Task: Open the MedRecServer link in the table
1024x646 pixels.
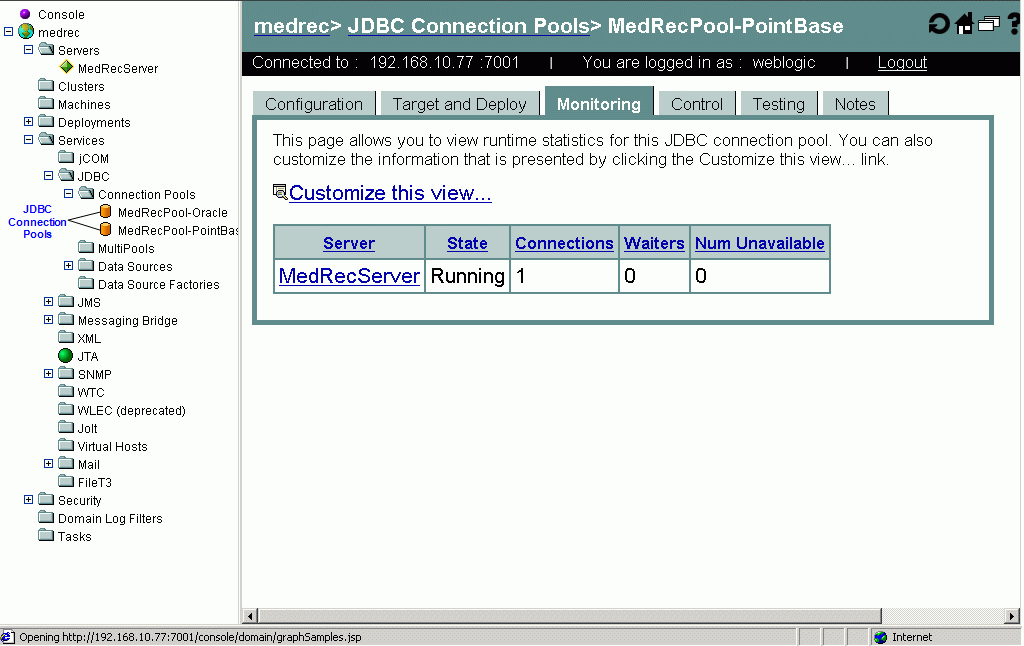Action: coord(349,276)
